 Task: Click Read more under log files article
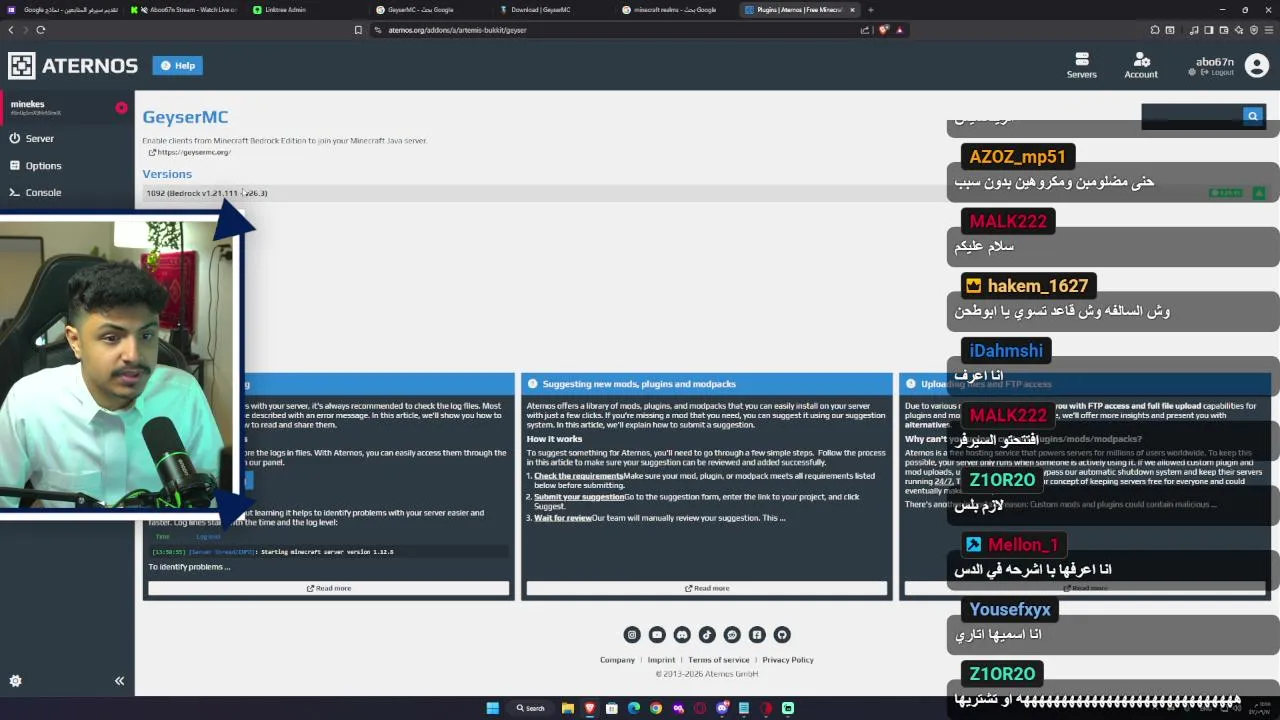coord(329,588)
